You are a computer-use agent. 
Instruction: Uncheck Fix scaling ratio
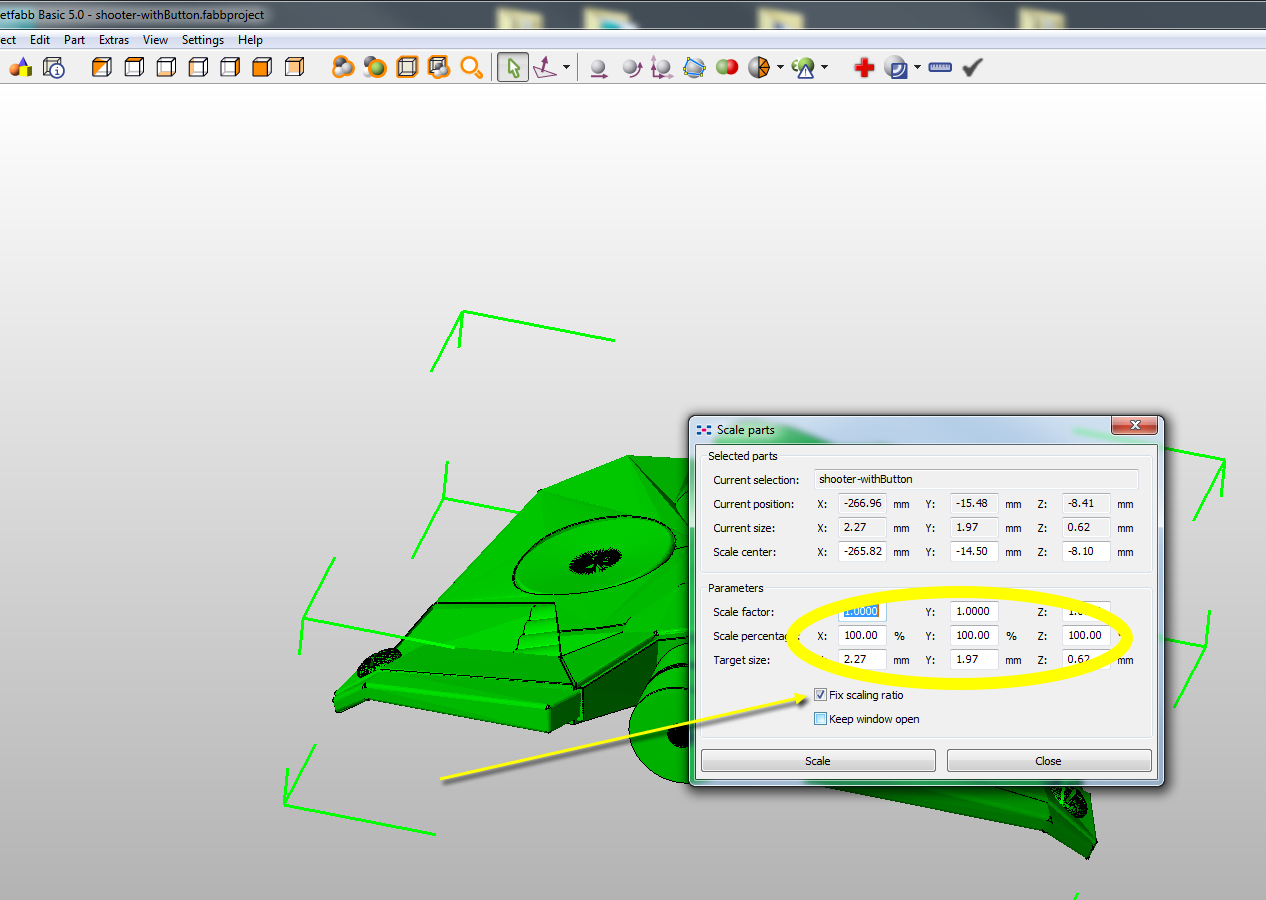coord(821,695)
